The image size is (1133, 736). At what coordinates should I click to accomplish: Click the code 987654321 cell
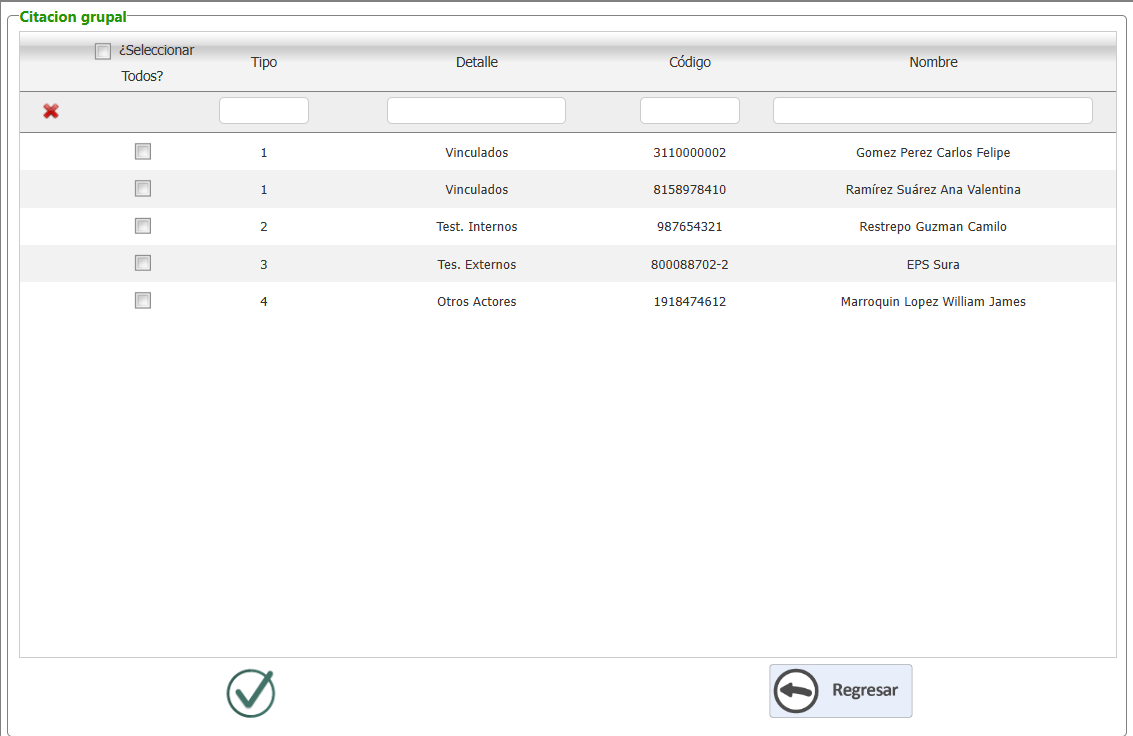click(689, 227)
